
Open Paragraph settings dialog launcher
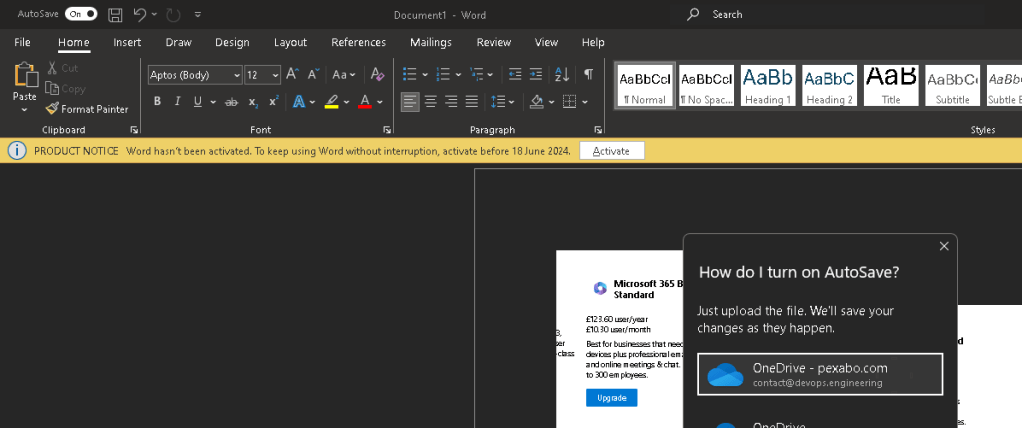click(x=598, y=130)
